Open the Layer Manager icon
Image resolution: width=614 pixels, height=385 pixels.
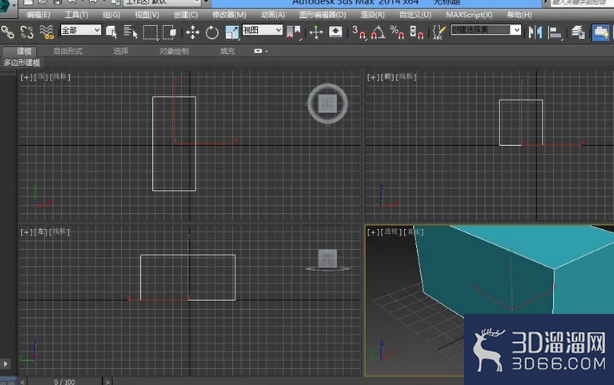pos(578,32)
